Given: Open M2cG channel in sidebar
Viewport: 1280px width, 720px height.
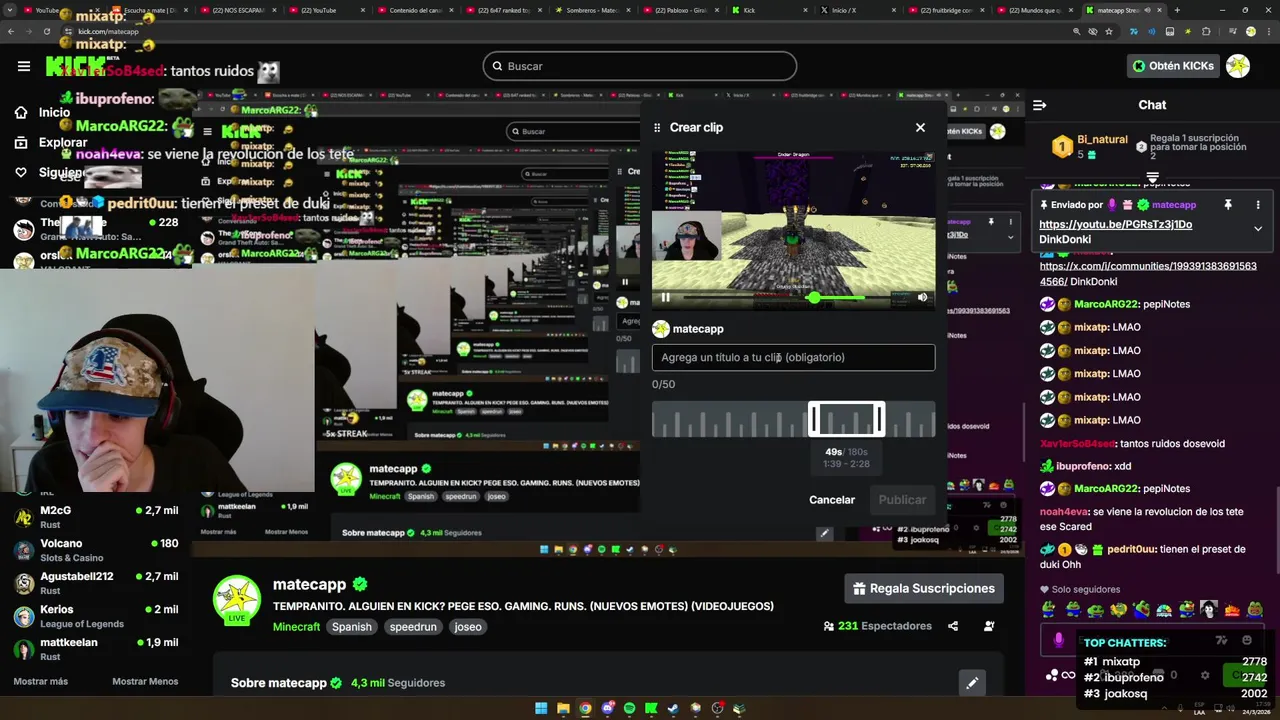Looking at the screenshot, I should point(96,517).
